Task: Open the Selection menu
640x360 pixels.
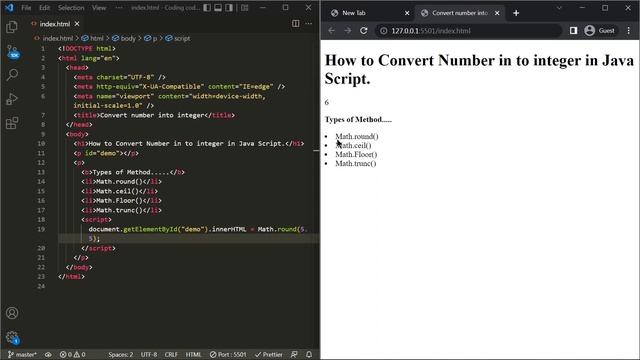Action: click(x=71, y=8)
